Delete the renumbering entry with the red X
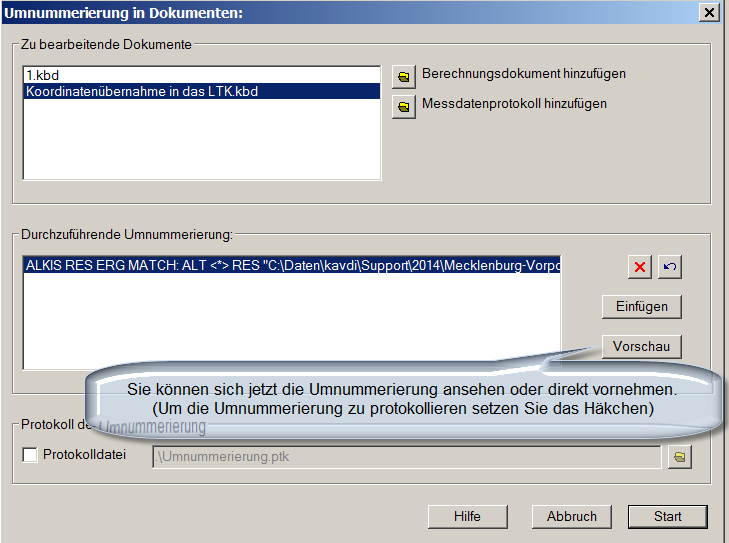The image size is (729, 543). tap(639, 267)
